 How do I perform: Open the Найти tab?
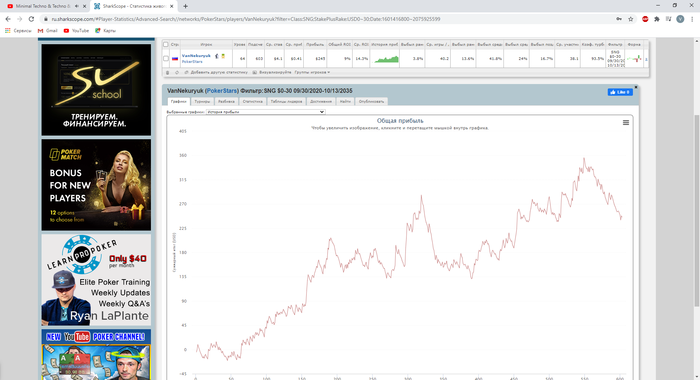pos(345,101)
